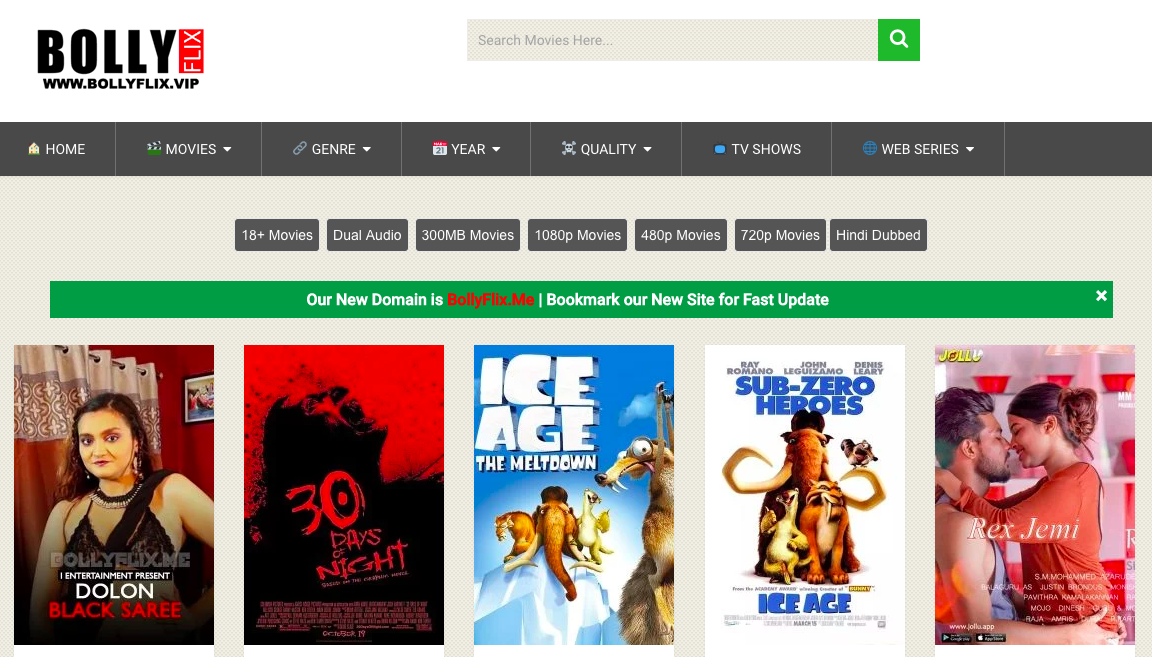Image resolution: width=1152 pixels, height=657 pixels.
Task: Select the Dual Audio tag button
Action: click(x=367, y=235)
